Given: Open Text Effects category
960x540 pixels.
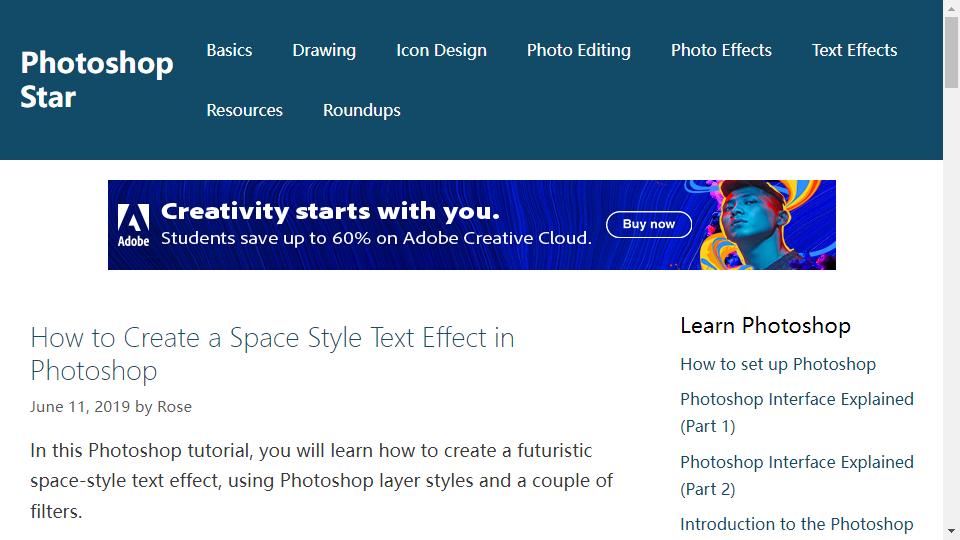Looking at the screenshot, I should 854,50.
